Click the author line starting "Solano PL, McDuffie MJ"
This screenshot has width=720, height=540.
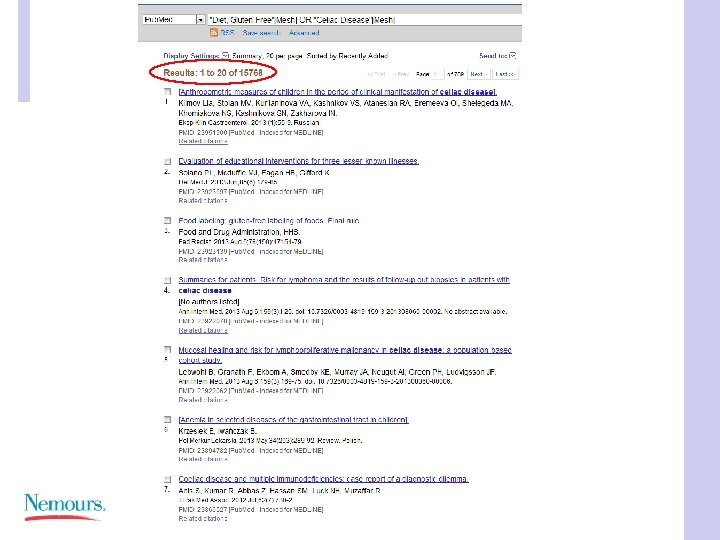[x=254, y=173]
